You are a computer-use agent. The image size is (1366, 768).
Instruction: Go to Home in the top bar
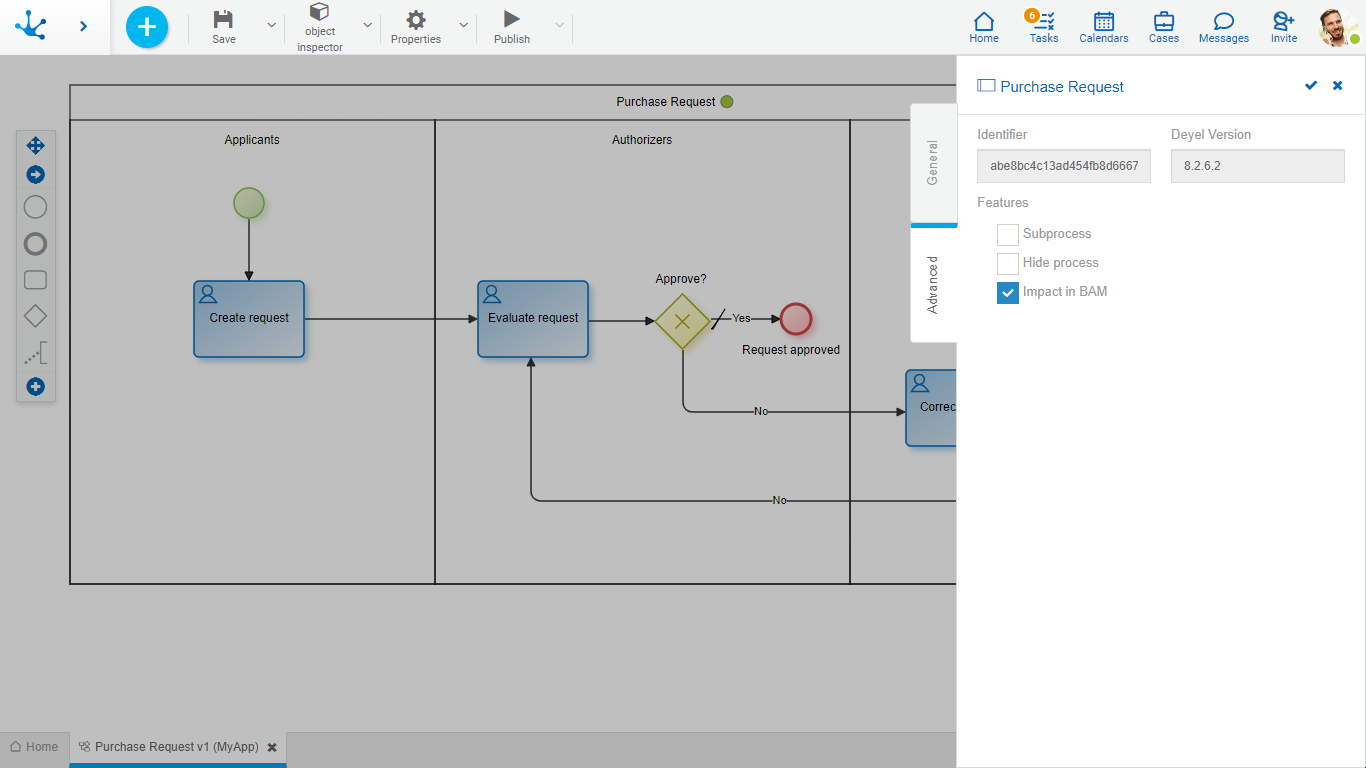click(x=984, y=27)
